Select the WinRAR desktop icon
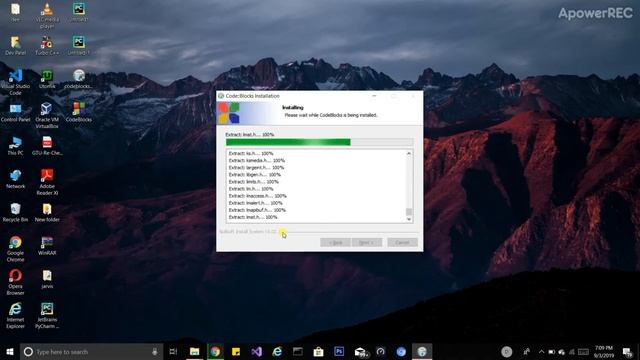Screen dimensions: 640x360 coord(47,246)
